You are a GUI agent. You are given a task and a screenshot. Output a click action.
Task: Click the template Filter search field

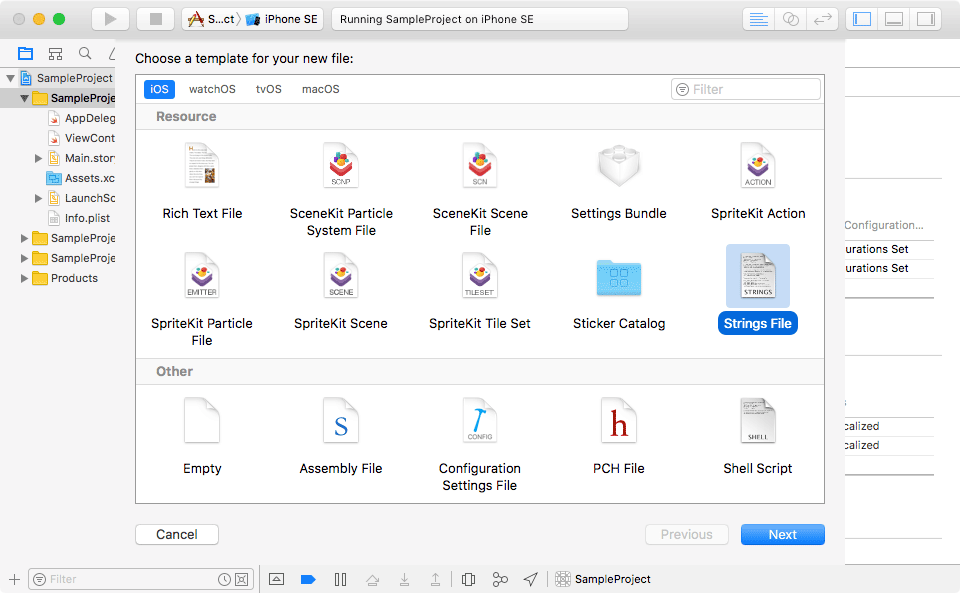coord(746,89)
